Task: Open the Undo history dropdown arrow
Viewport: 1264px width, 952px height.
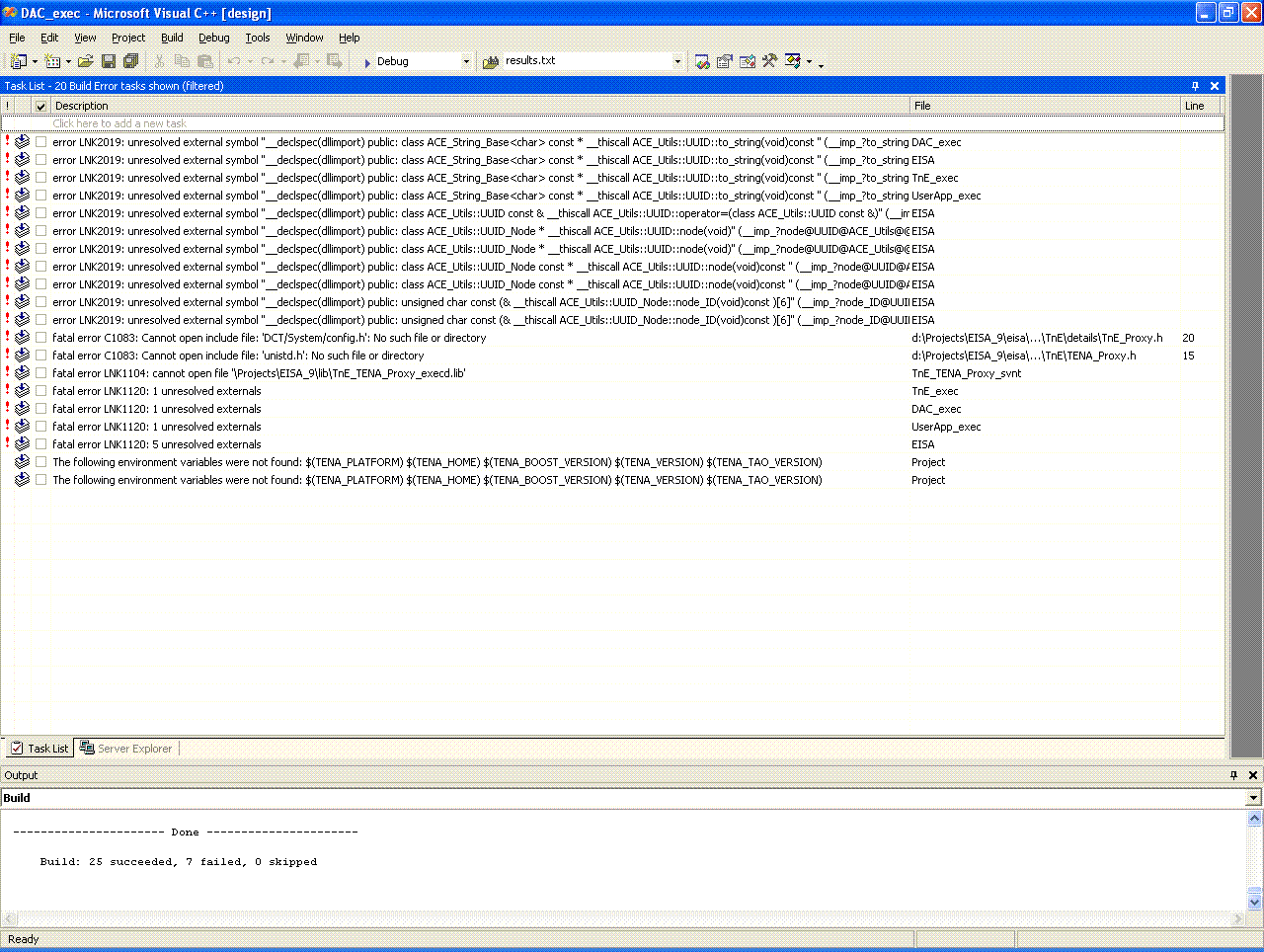Action: point(250,61)
